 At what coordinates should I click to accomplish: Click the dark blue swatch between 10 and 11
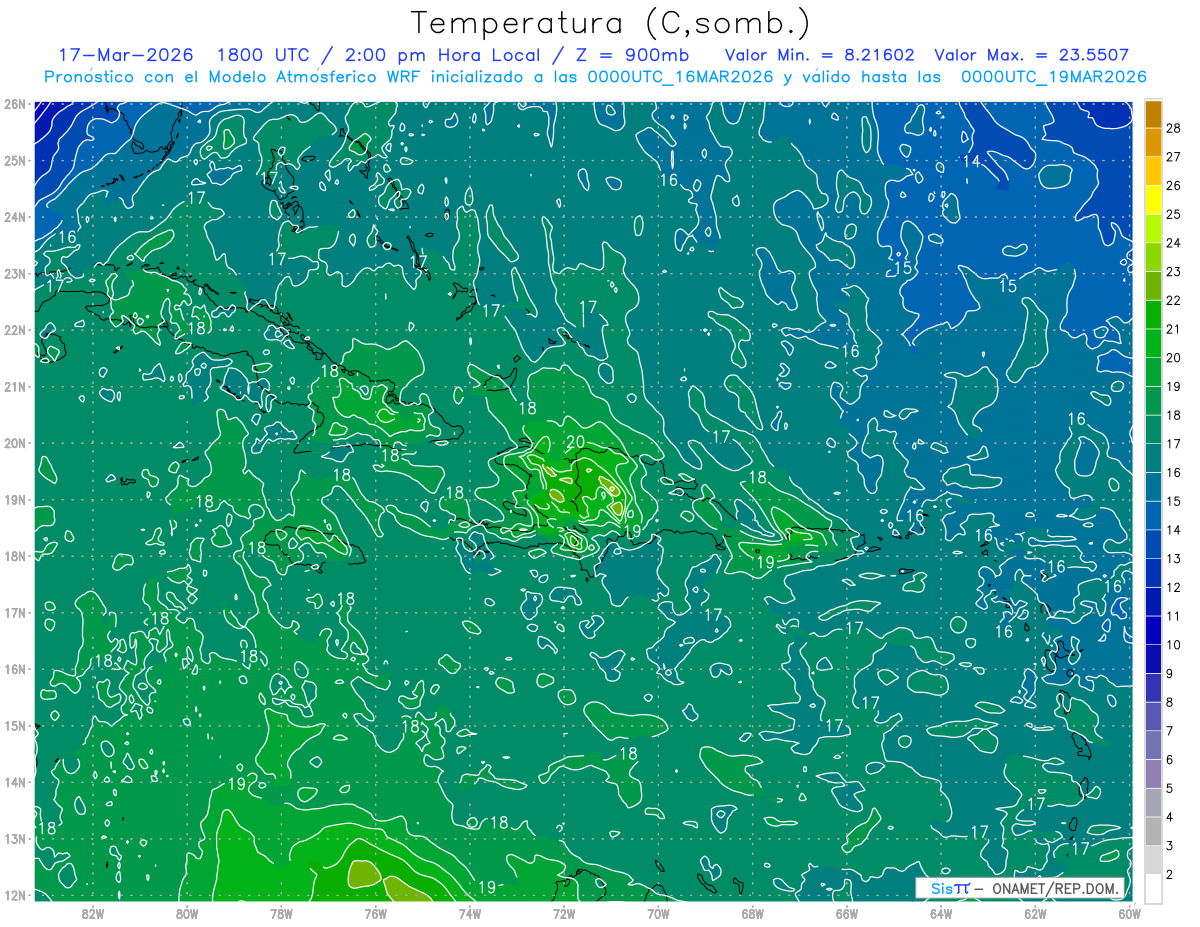click(1153, 631)
